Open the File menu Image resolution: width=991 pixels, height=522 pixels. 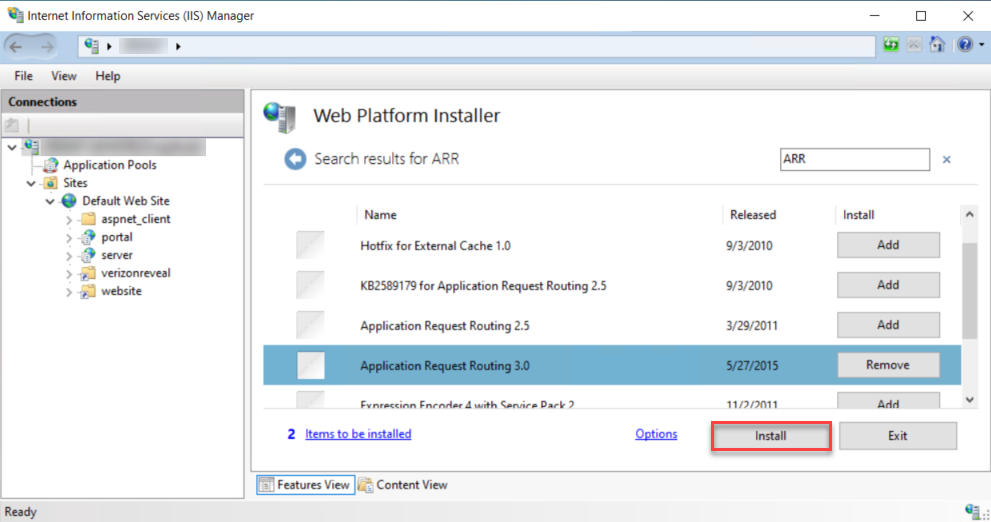pyautogui.click(x=23, y=76)
